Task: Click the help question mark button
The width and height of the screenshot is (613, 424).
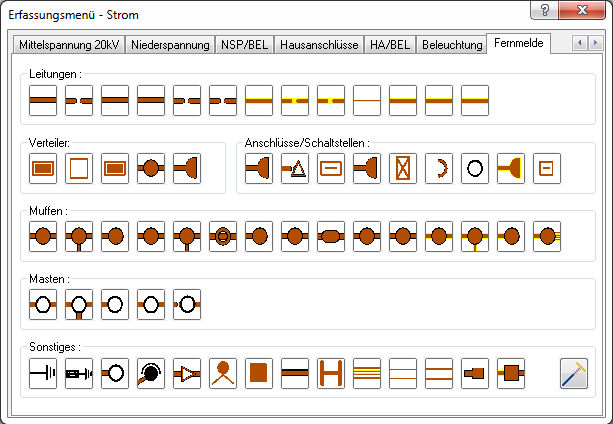Action: tap(545, 10)
